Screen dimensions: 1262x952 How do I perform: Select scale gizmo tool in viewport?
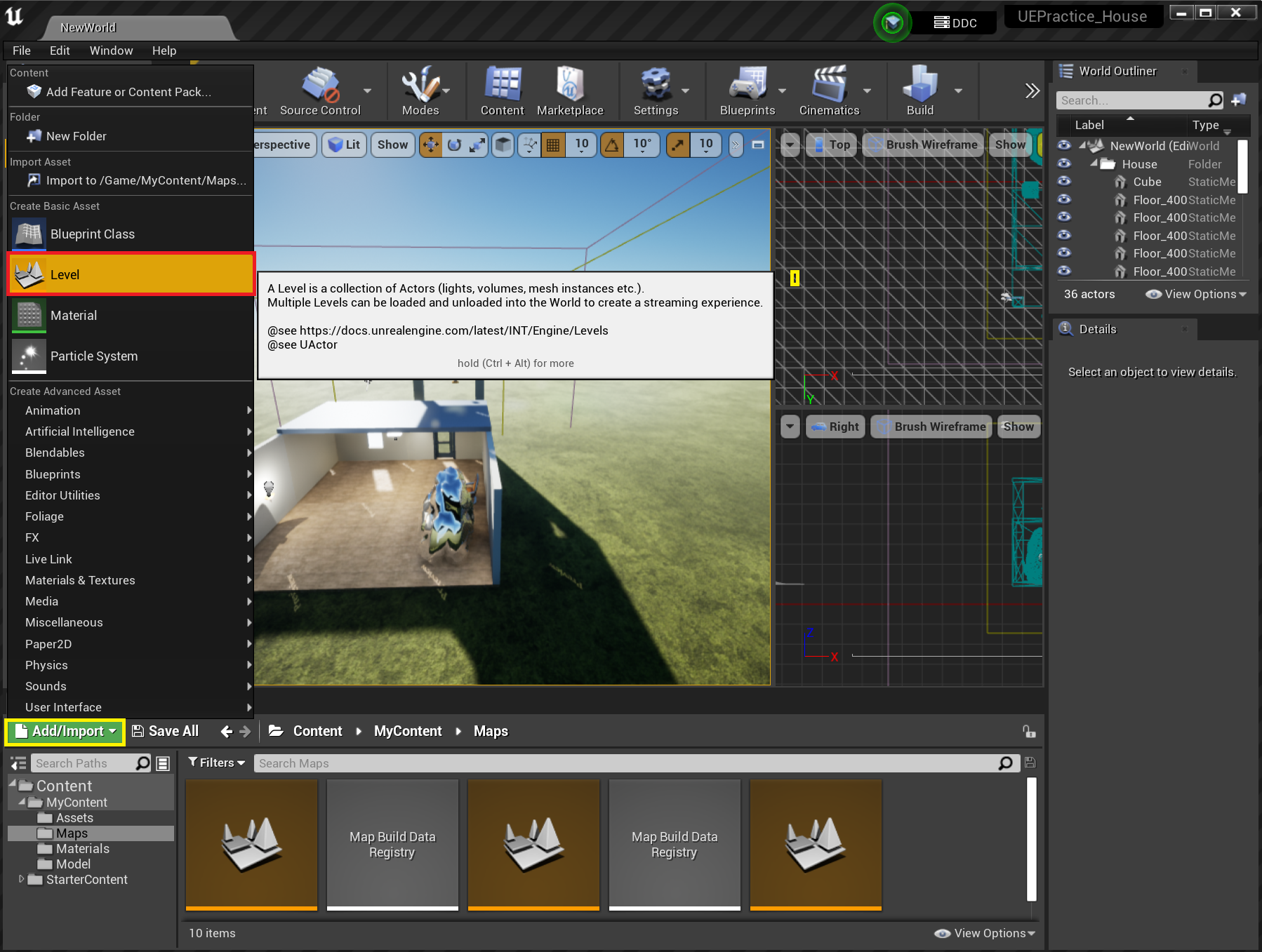(477, 145)
